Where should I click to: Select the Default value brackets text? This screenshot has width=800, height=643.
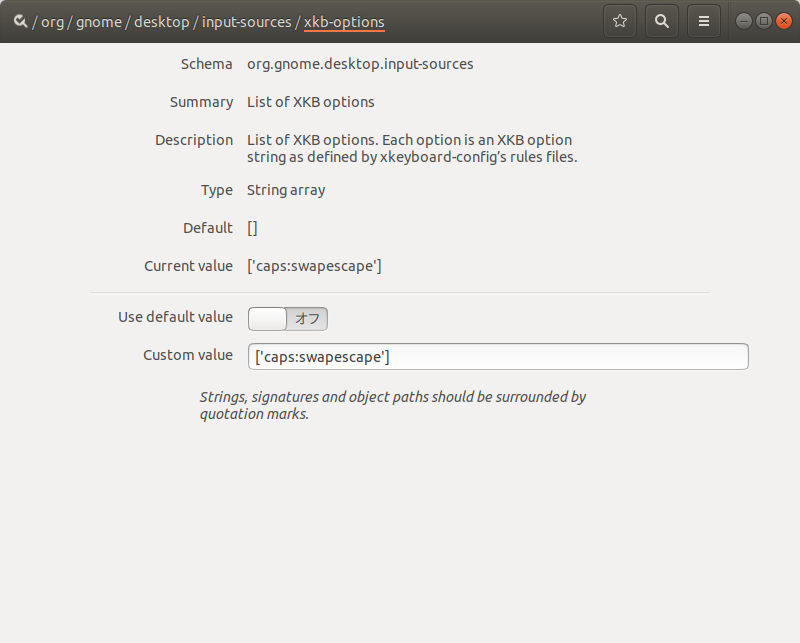click(252, 227)
